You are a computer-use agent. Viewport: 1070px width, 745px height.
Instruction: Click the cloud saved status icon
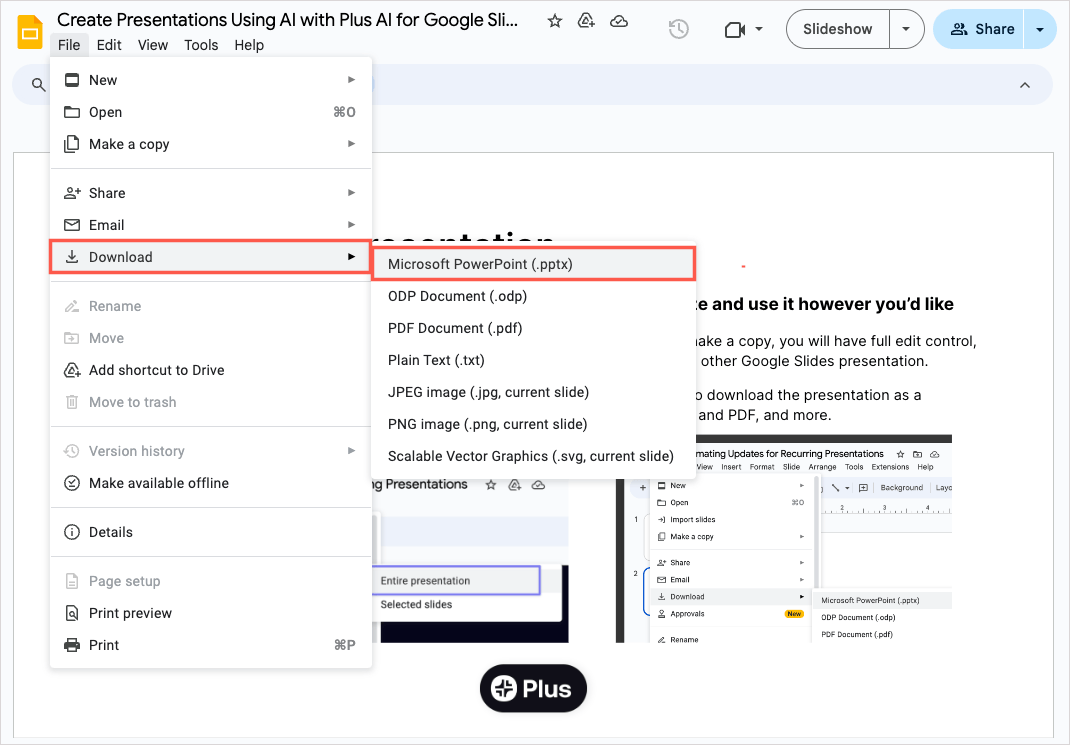(619, 21)
